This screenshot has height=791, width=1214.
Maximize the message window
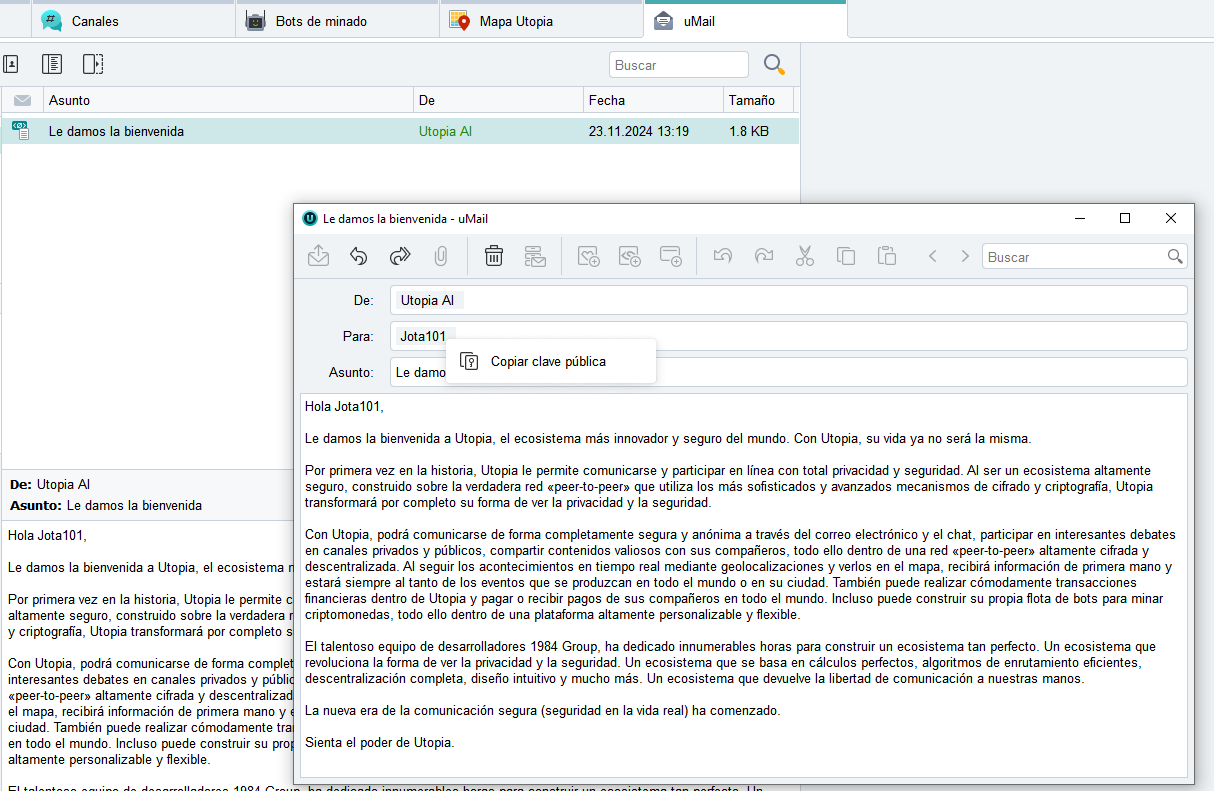point(1125,218)
